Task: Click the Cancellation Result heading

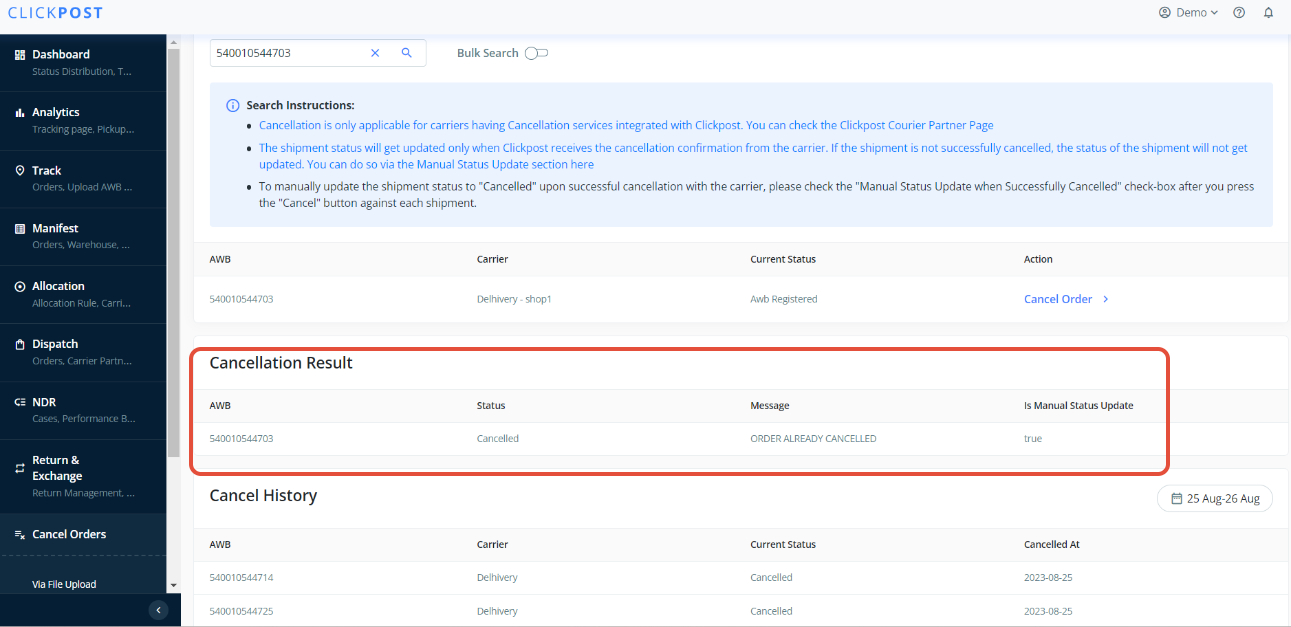Action: tap(281, 363)
